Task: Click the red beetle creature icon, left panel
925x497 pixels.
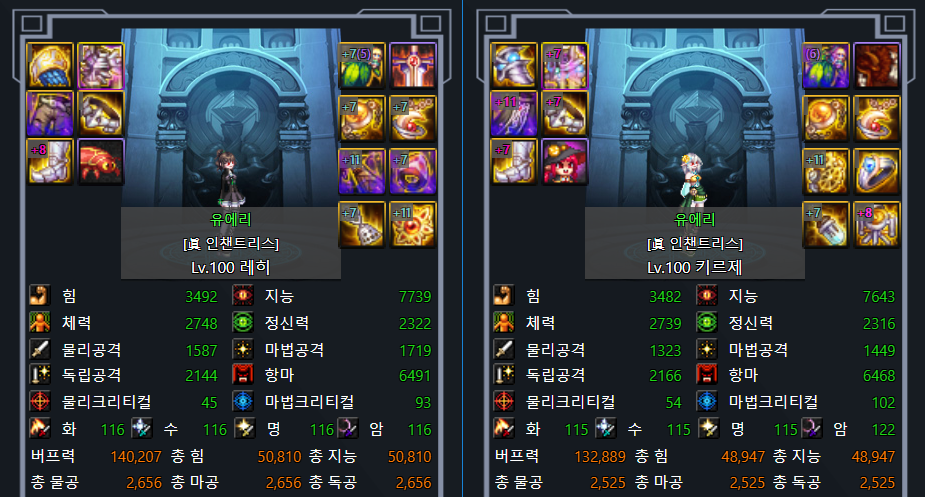Action: point(101,162)
